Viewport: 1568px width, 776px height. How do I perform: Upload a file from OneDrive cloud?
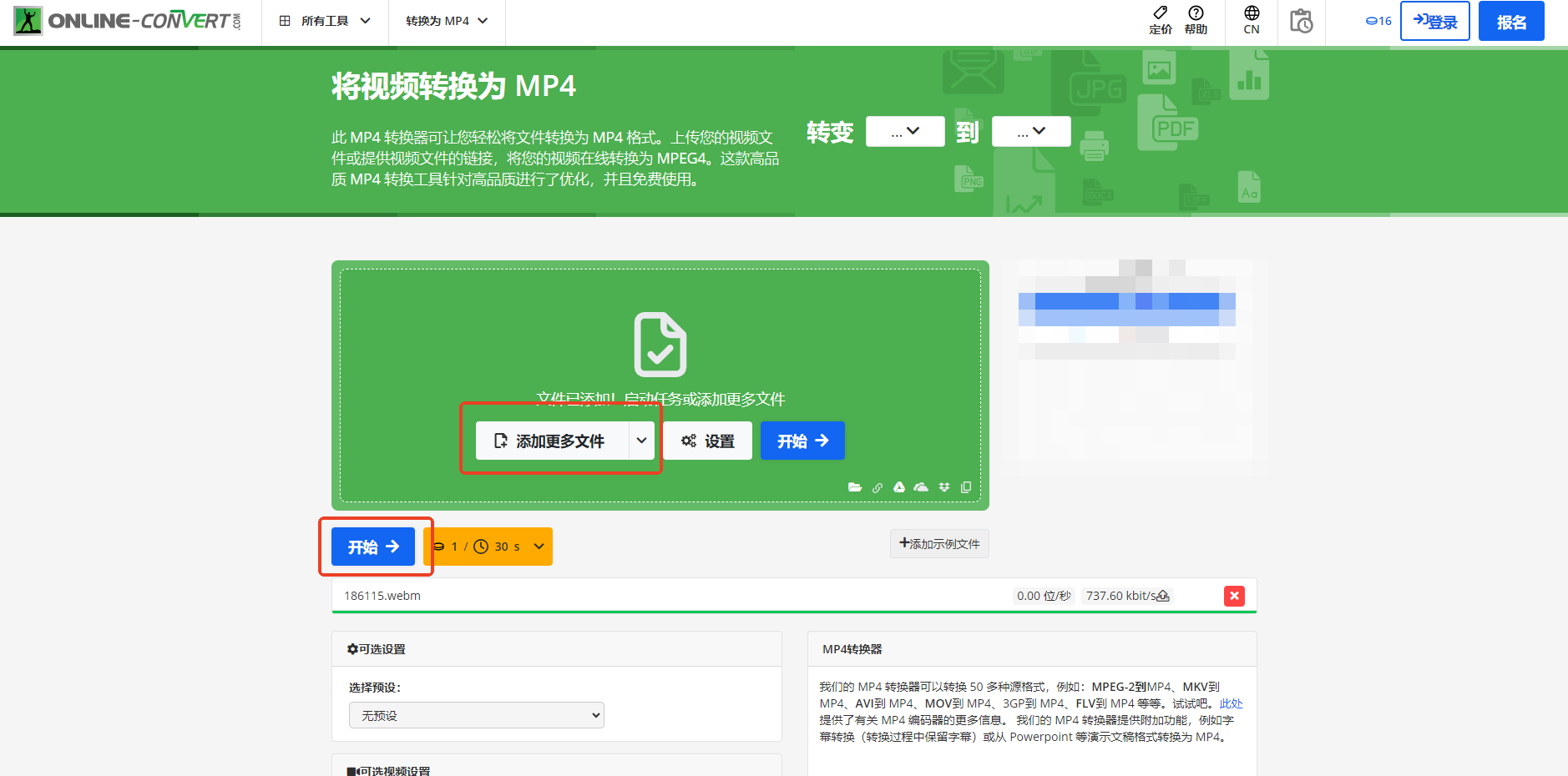(922, 487)
